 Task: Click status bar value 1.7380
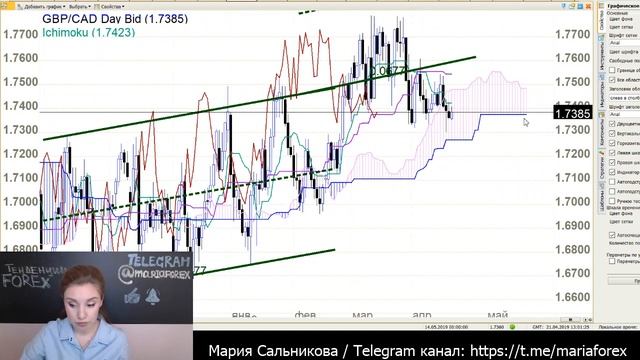point(497,327)
